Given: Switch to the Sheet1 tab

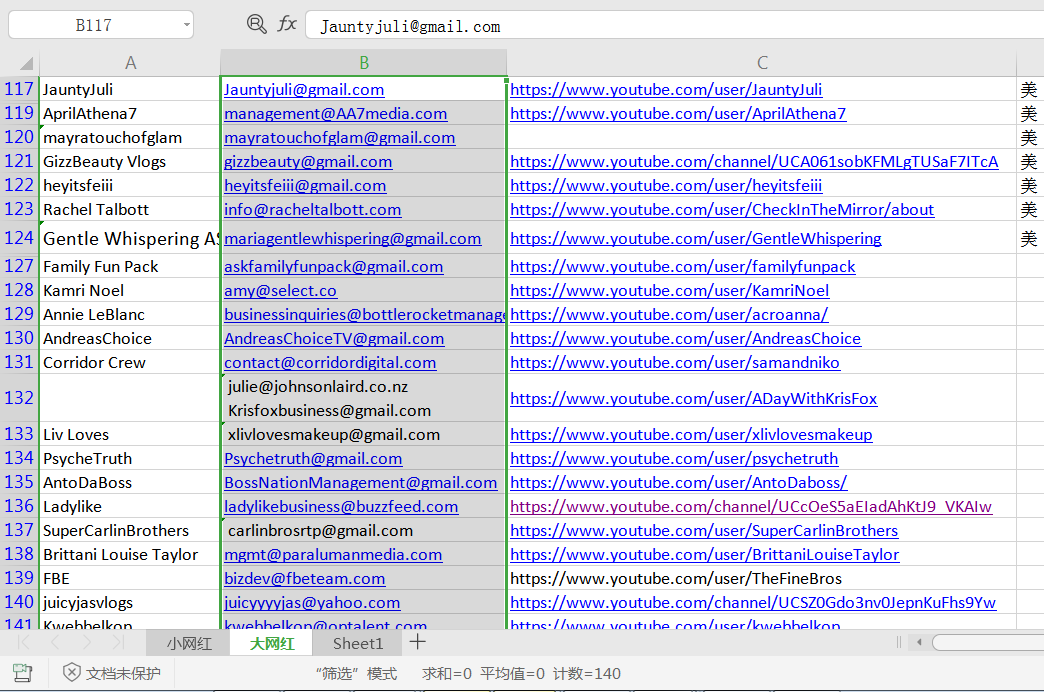Looking at the screenshot, I should coord(358,643).
